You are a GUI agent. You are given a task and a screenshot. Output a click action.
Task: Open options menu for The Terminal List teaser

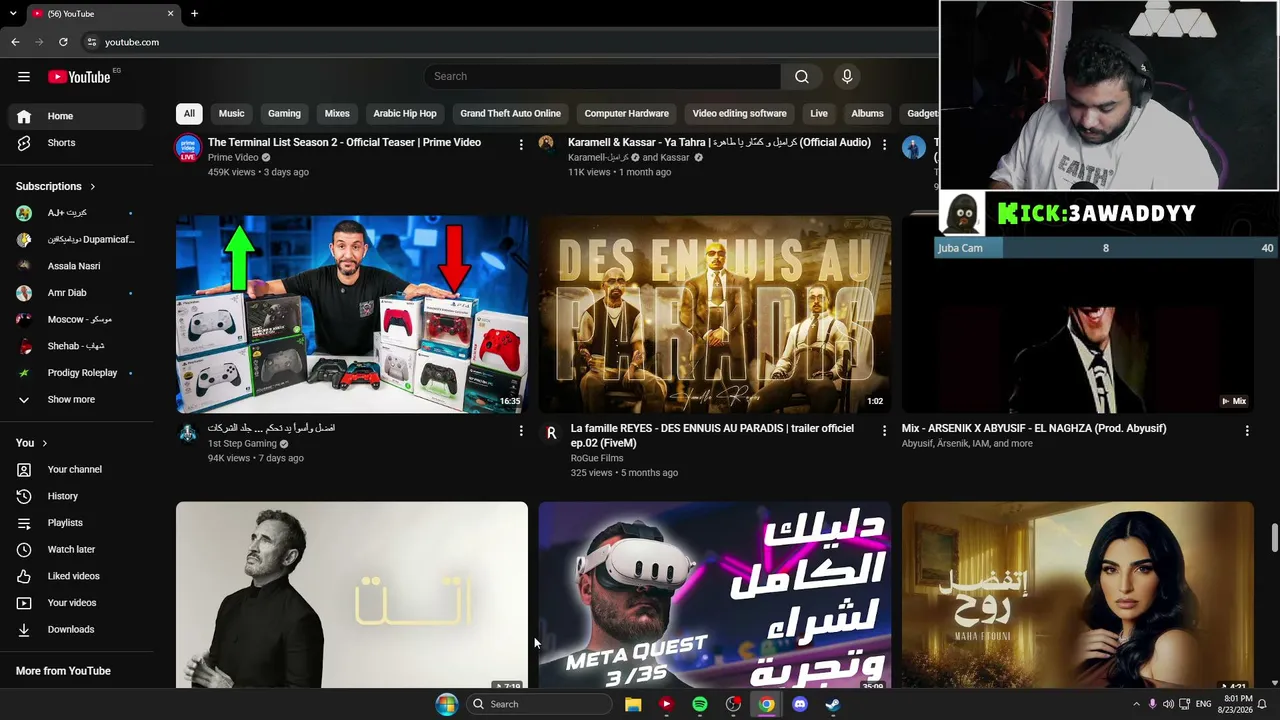(x=521, y=145)
